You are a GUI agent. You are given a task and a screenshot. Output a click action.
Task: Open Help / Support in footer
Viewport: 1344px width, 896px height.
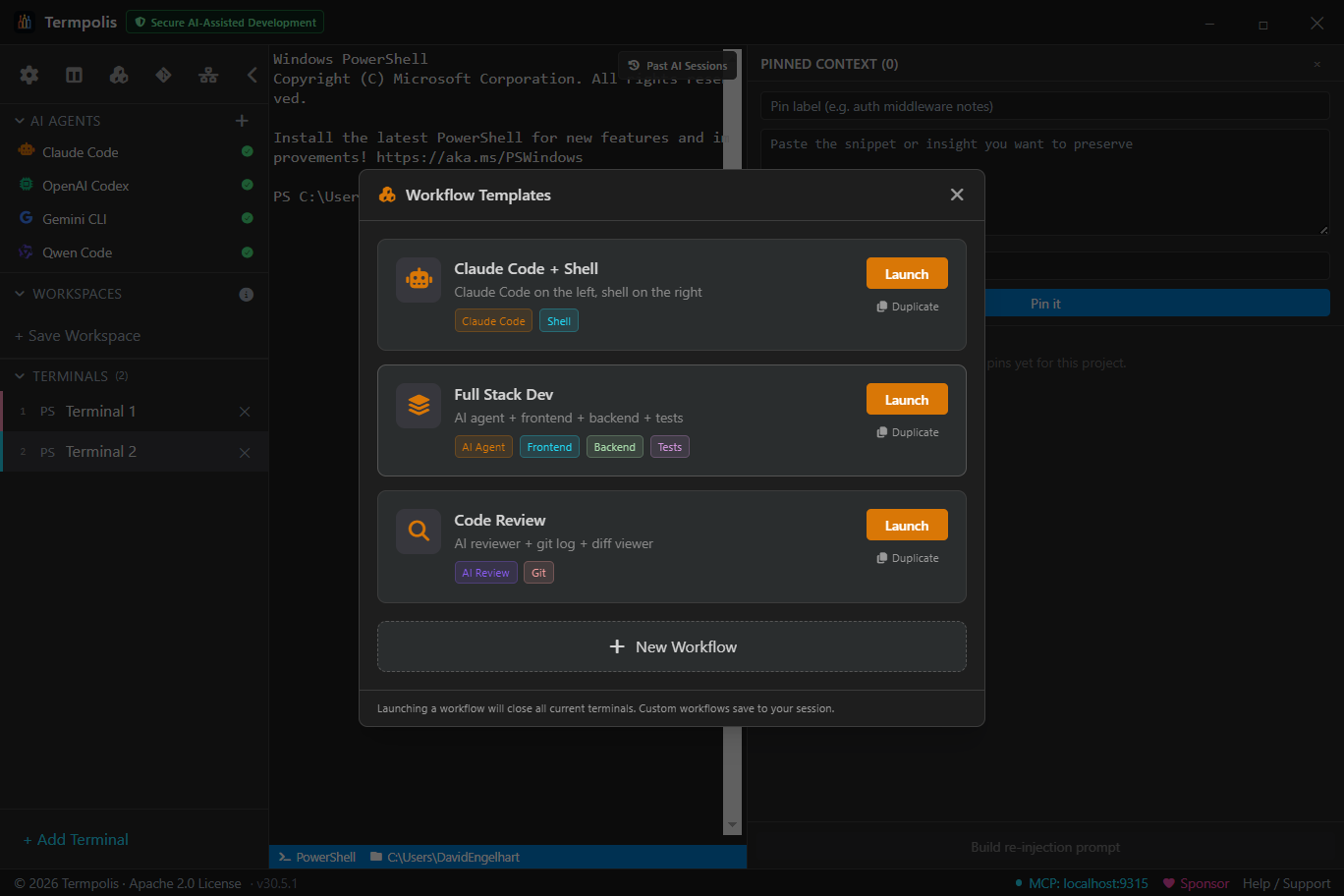pyautogui.click(x=1286, y=883)
